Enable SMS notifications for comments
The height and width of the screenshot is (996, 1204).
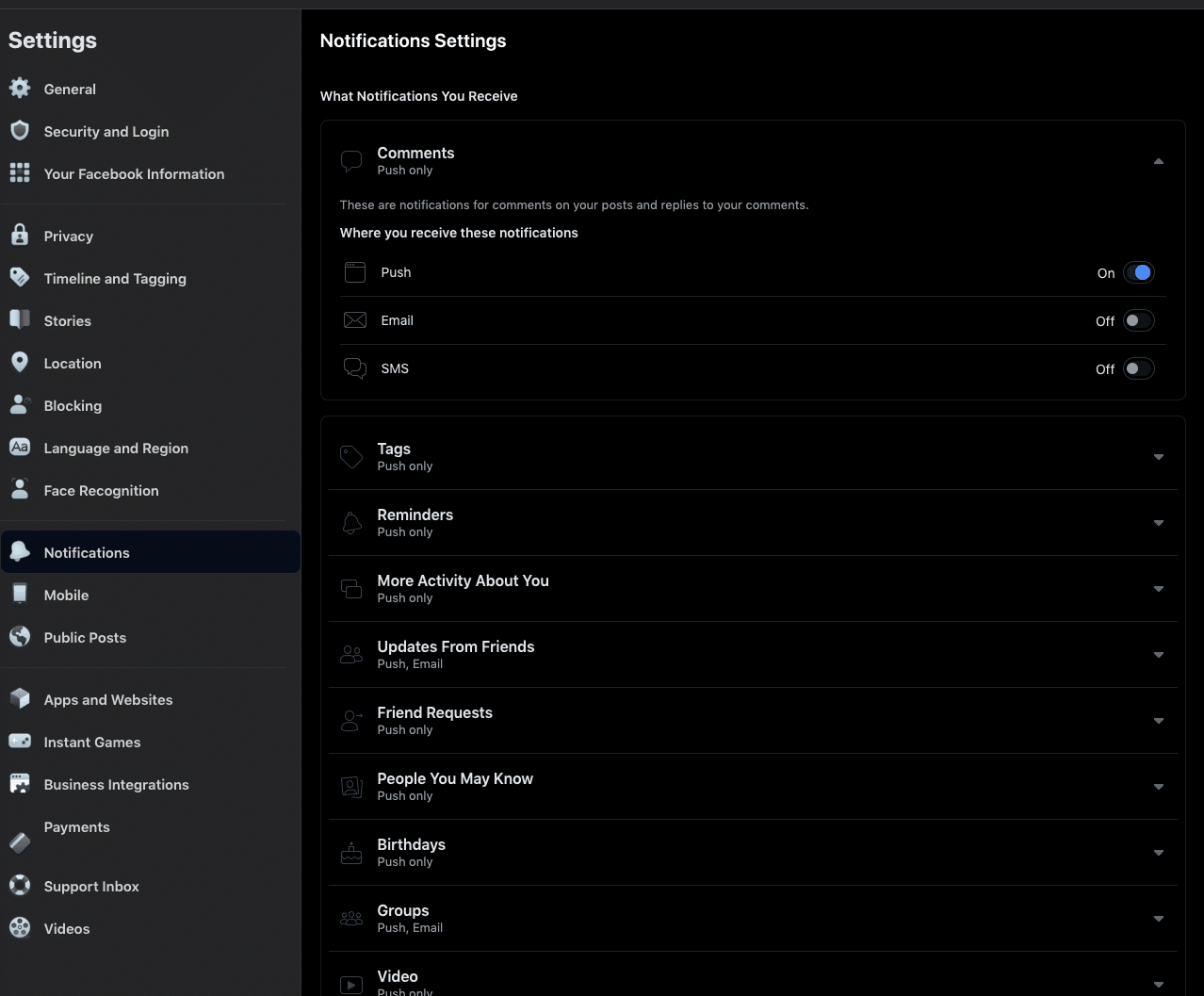(x=1138, y=368)
